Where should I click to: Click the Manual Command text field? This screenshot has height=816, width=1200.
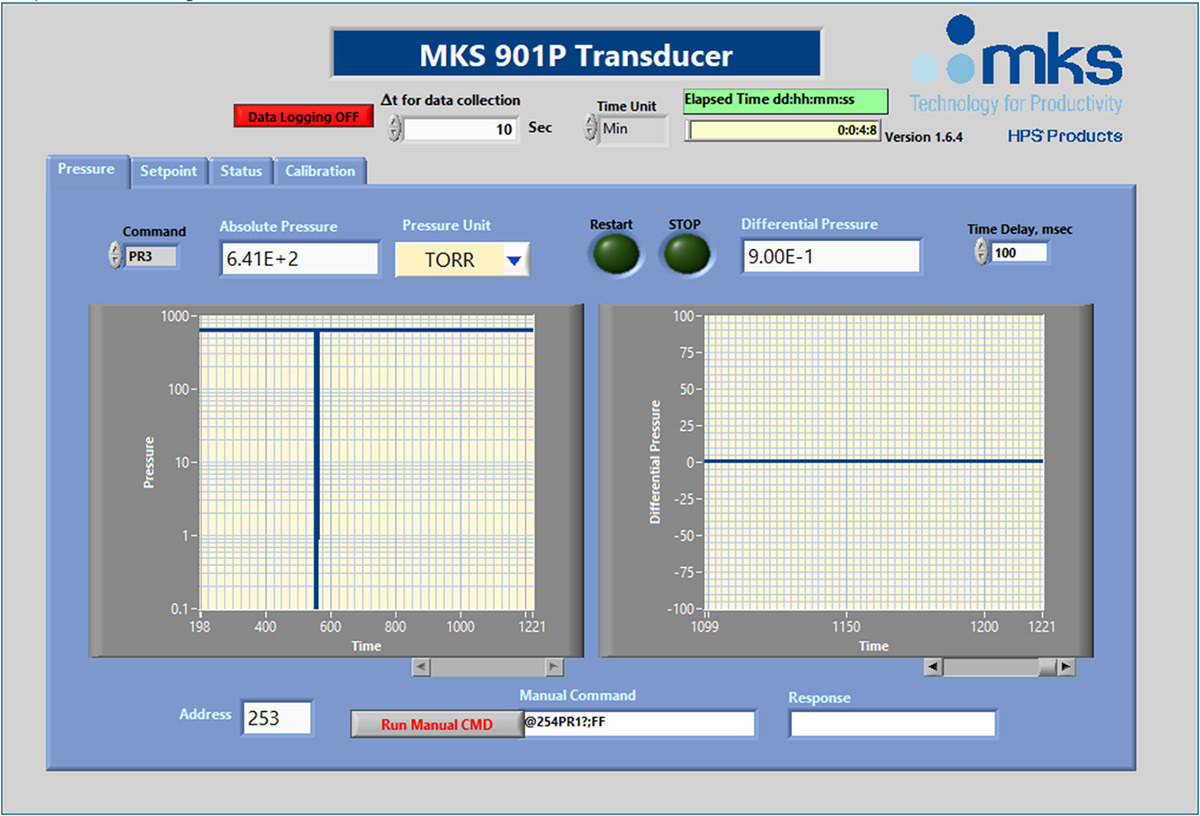[x=638, y=724]
